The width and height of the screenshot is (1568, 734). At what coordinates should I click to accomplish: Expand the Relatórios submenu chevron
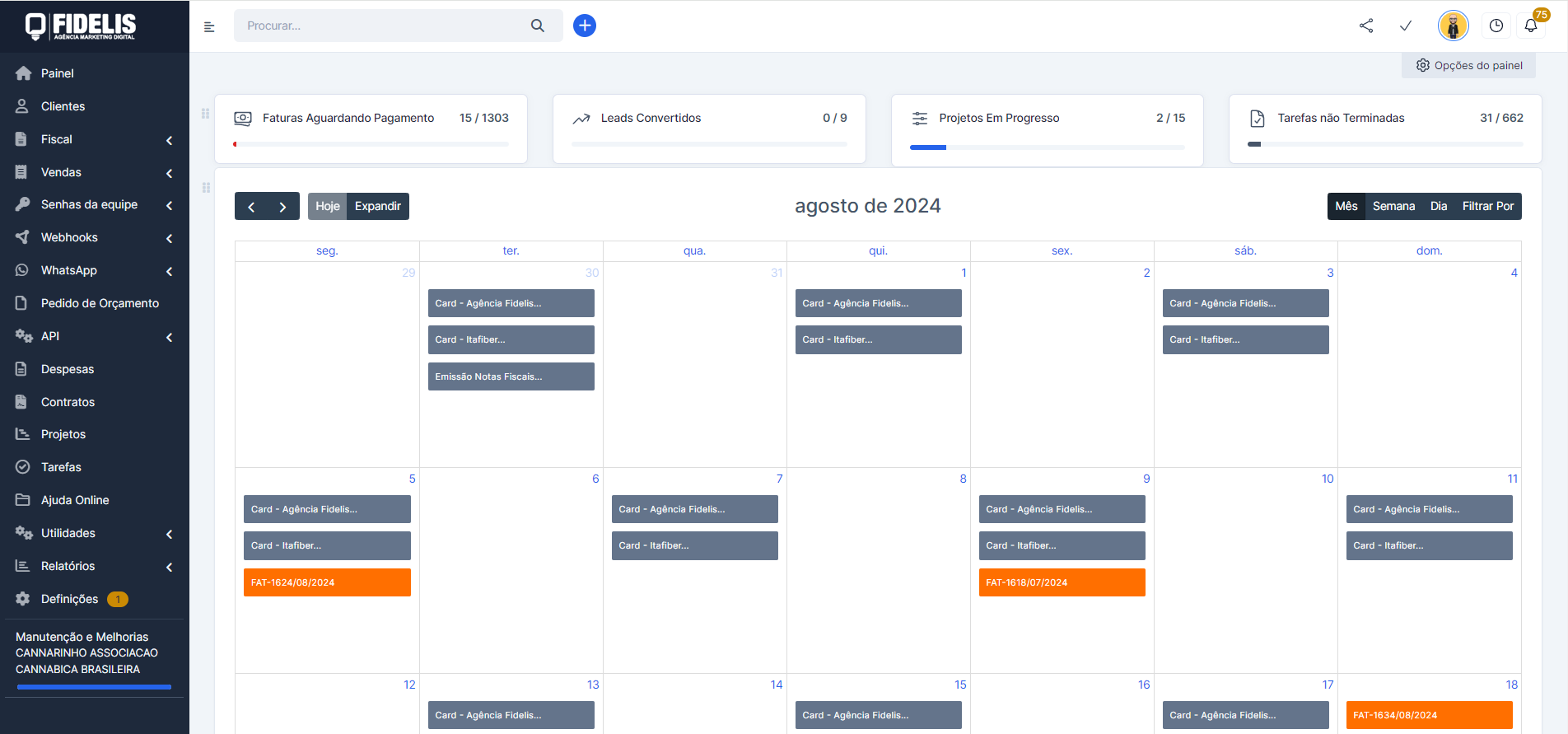click(169, 567)
